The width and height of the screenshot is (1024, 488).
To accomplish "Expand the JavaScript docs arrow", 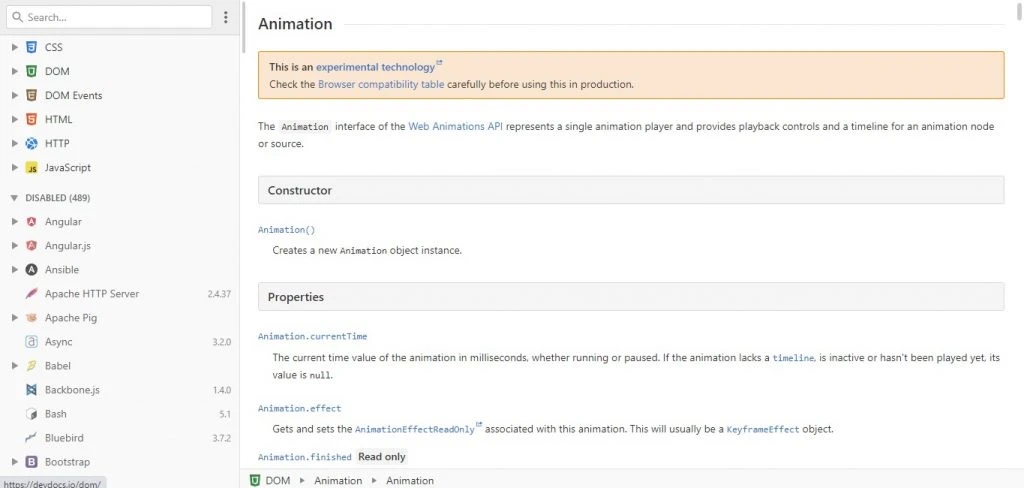I will tap(14, 168).
